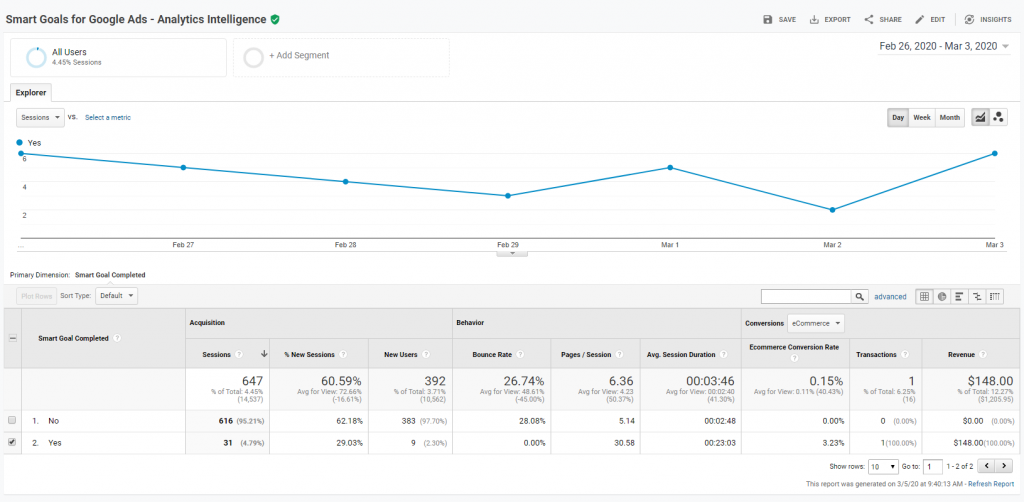Switch to Comparison view icon
The image size is (1024, 502).
(978, 296)
